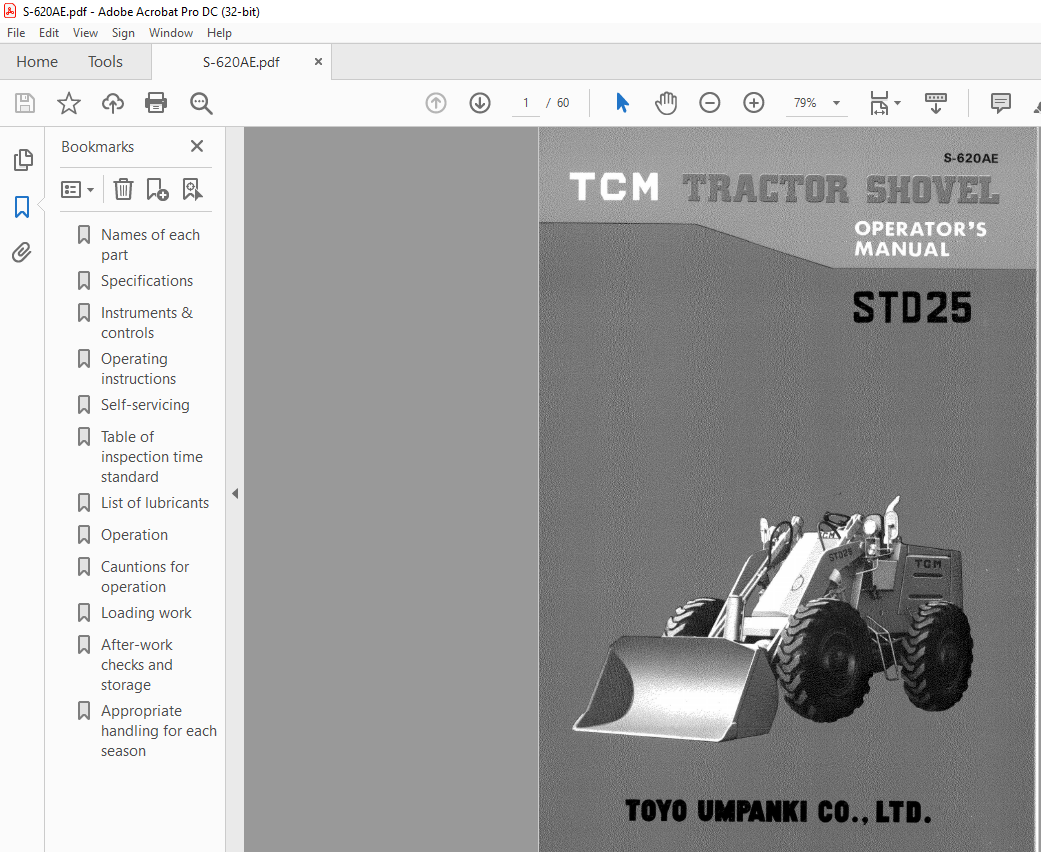1041x852 pixels.
Task: Delete selected bookmark with trash icon
Action: [x=123, y=189]
